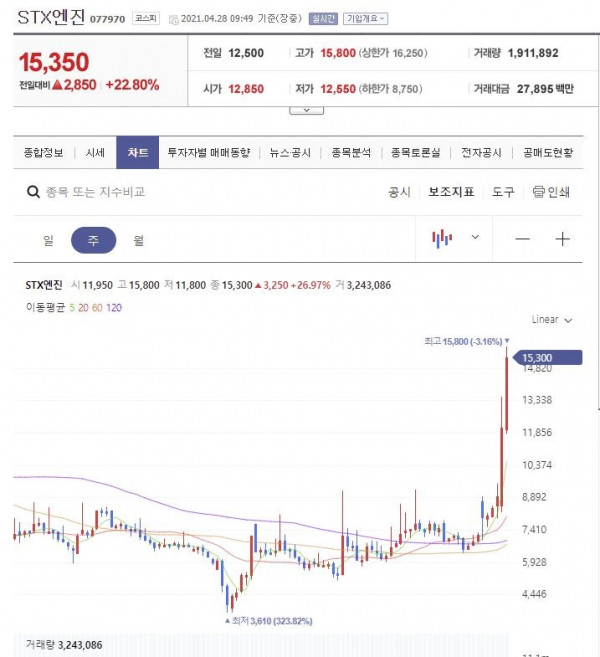Expand price details with chevron below summary
This screenshot has width=600, height=657.
pos(306,111)
